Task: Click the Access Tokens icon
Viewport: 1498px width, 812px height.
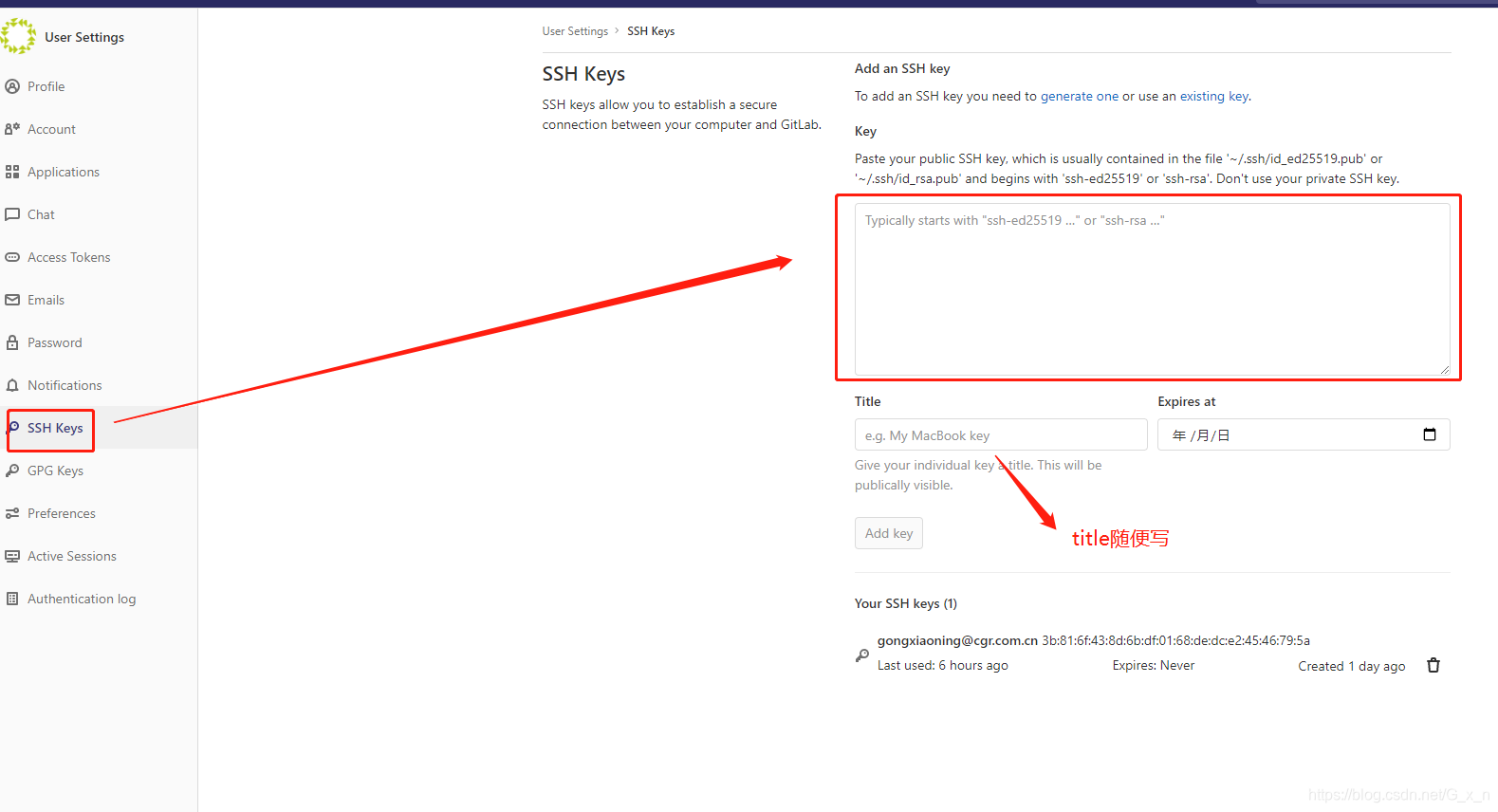Action: 12,257
